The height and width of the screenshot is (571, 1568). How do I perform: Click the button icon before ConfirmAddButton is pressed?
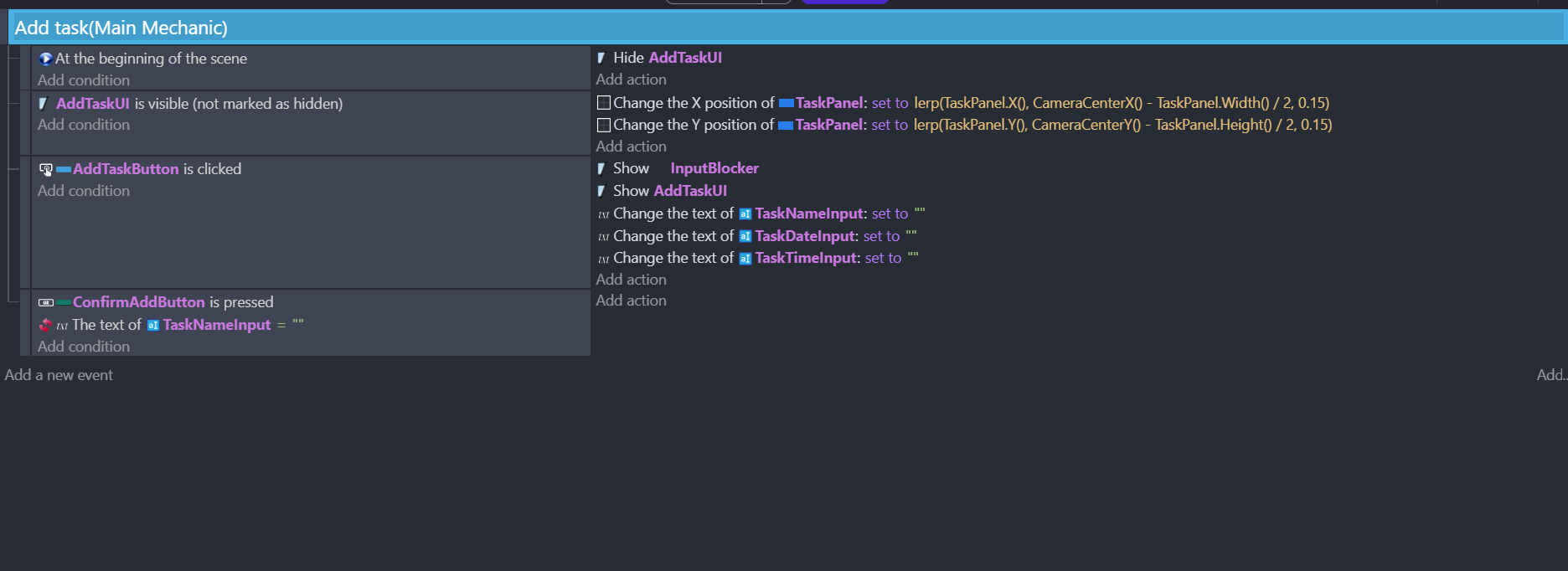[46, 302]
